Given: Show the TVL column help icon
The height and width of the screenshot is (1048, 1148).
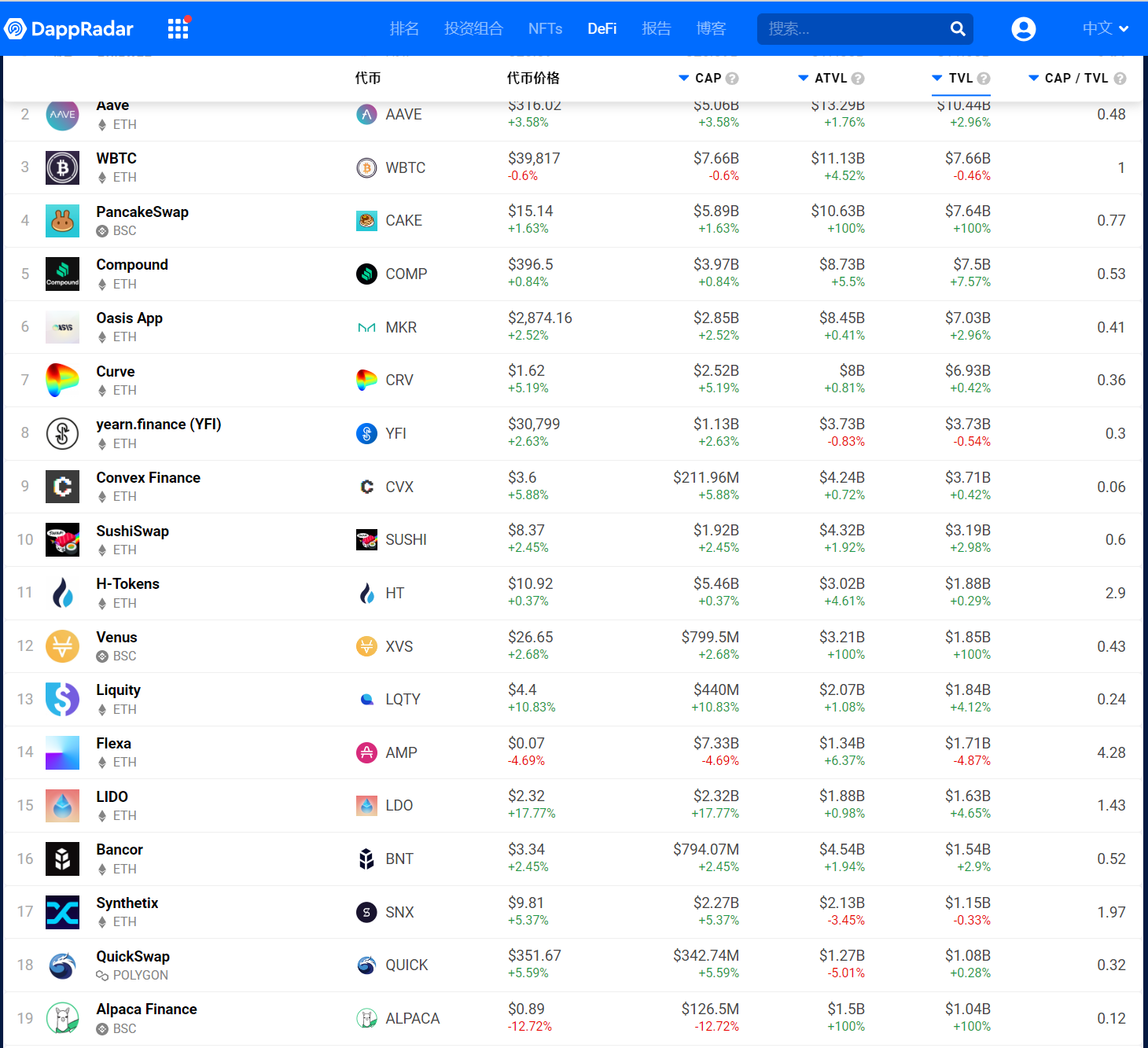Looking at the screenshot, I should pos(984,79).
